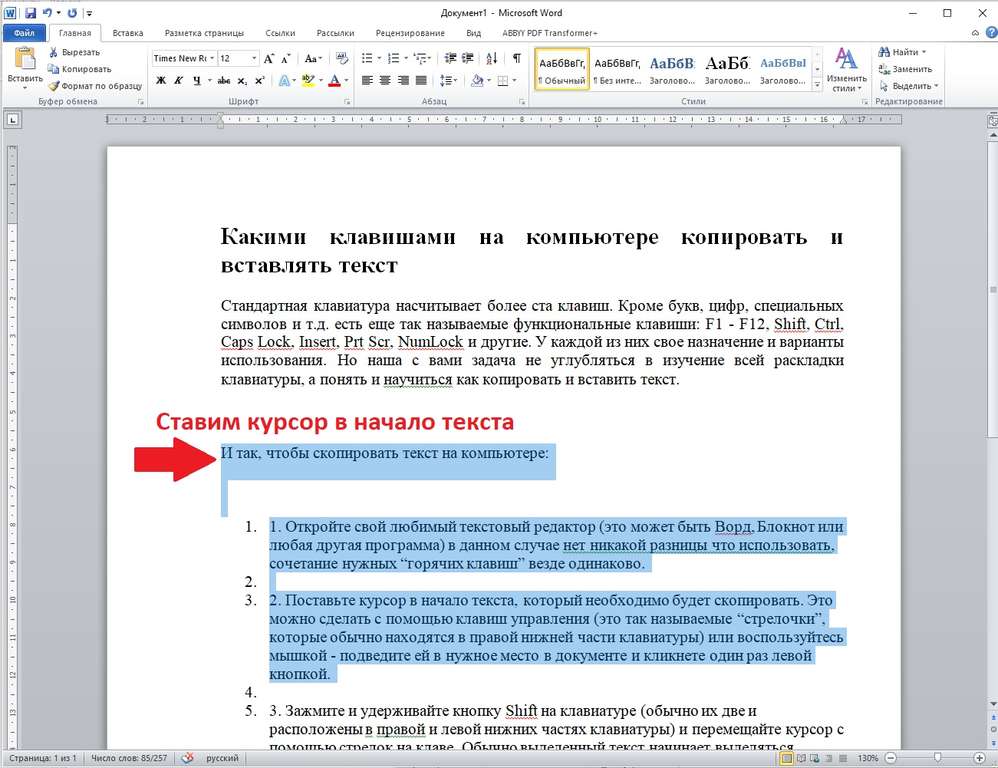The width and height of the screenshot is (998, 768).
Task: Switch to the Вставка ribbon tab
Action: [x=128, y=33]
